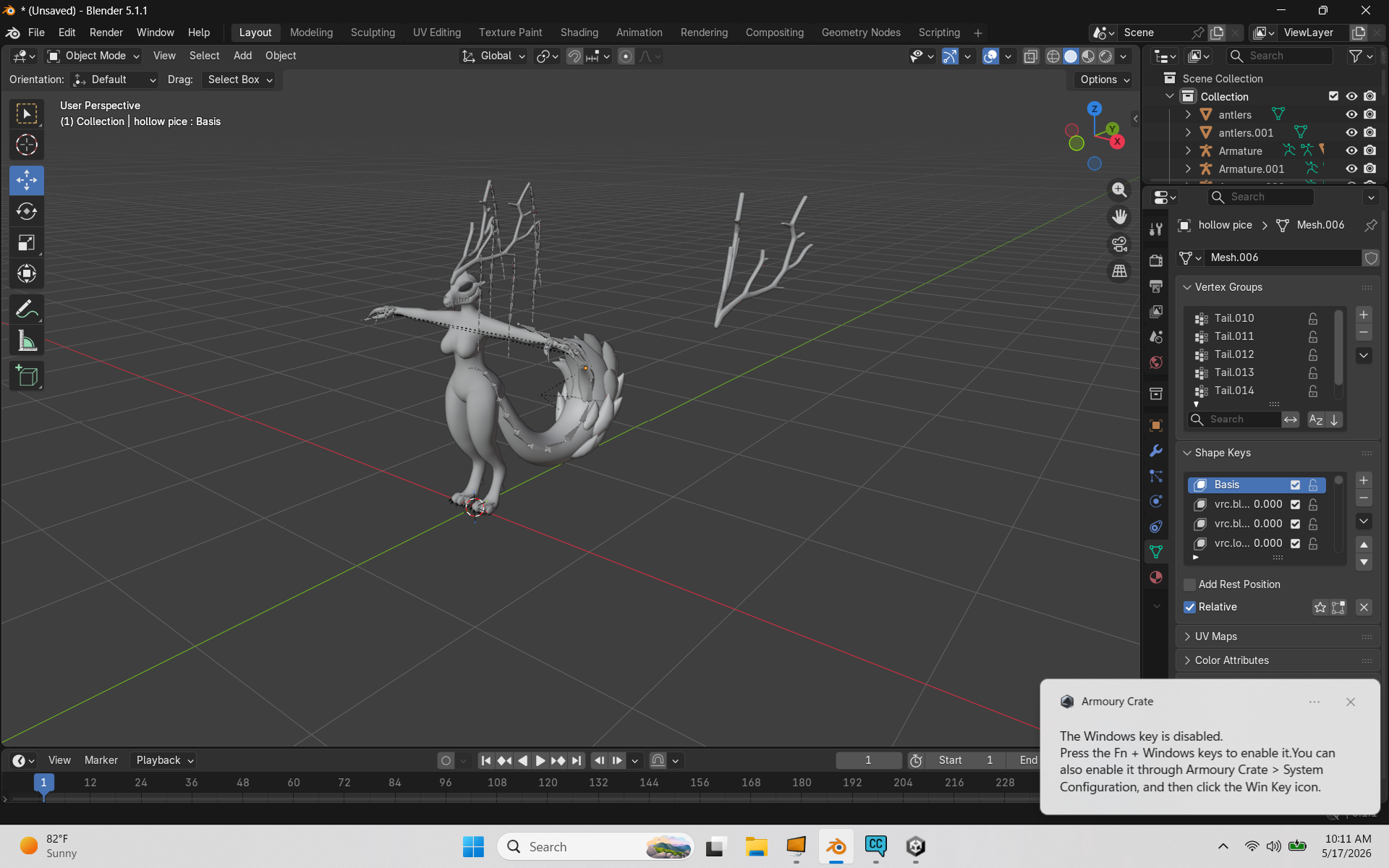Choose the Add Cube tool
The height and width of the screenshot is (868, 1389).
click(27, 376)
